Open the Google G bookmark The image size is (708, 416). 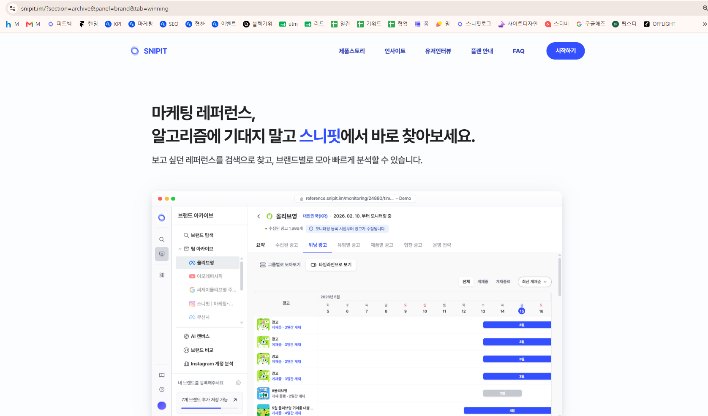[590, 24]
